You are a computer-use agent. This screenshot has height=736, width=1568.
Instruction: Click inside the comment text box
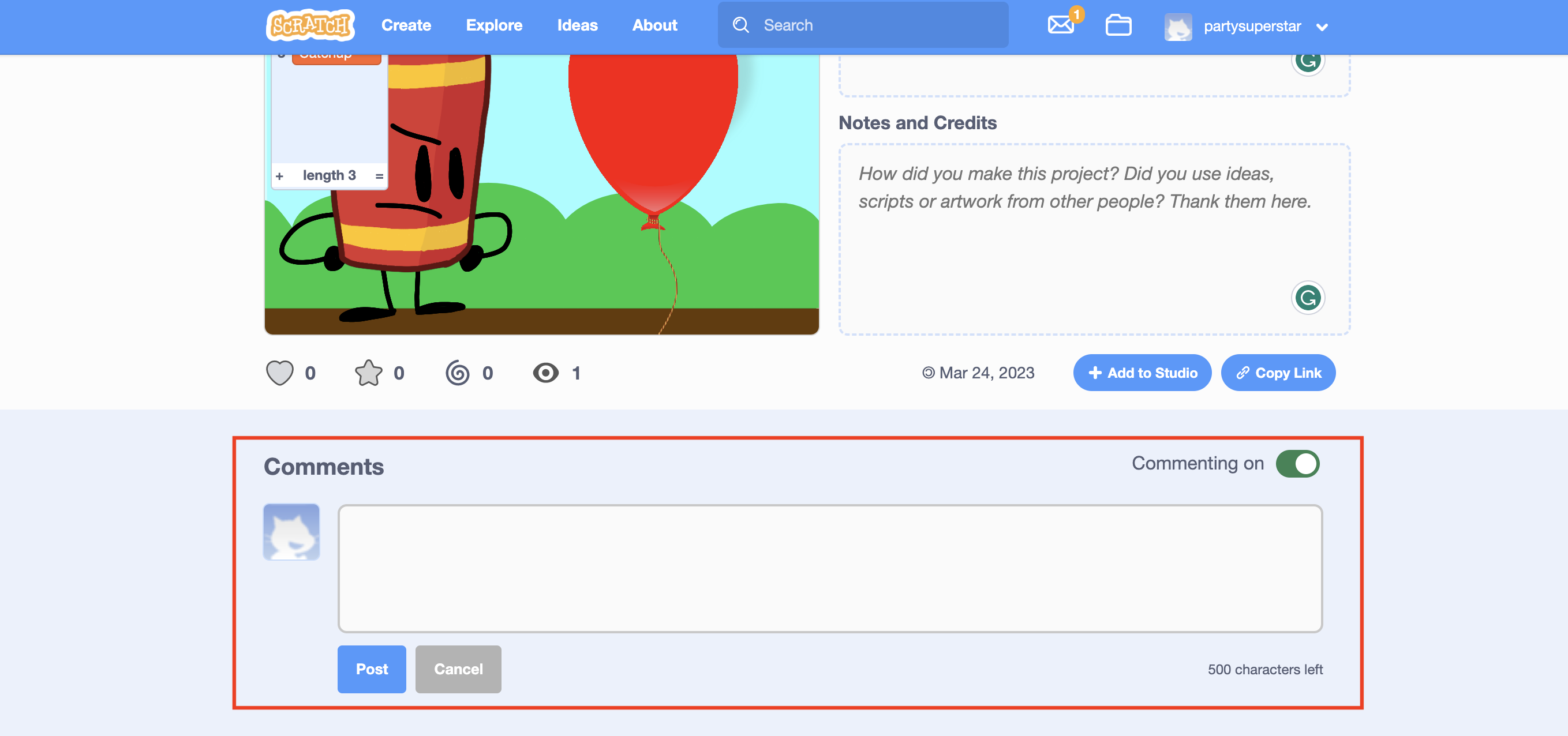[x=830, y=568]
